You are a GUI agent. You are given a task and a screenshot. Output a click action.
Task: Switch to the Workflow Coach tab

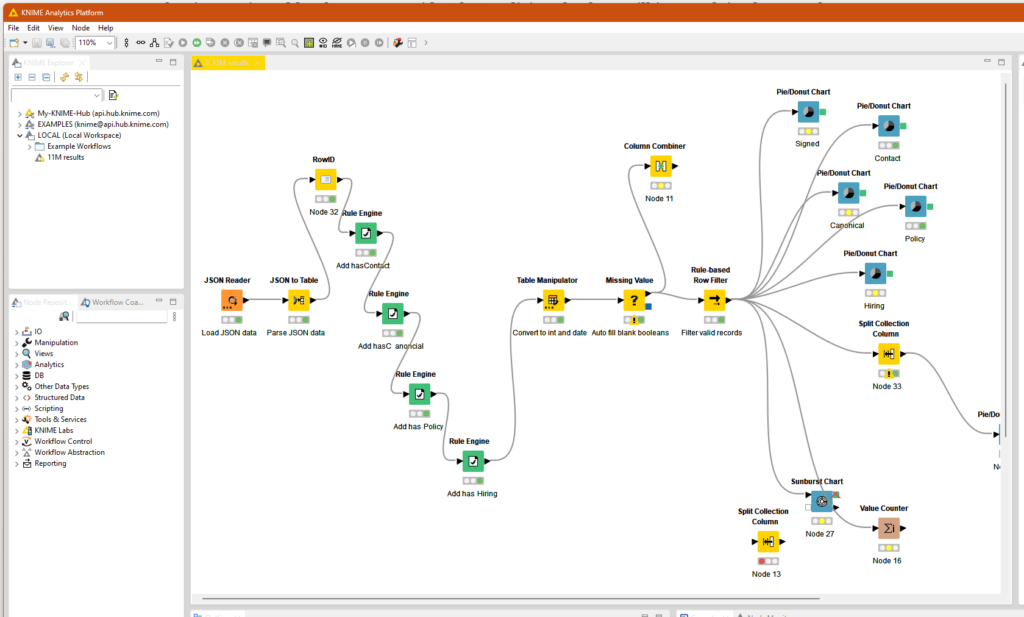112,302
